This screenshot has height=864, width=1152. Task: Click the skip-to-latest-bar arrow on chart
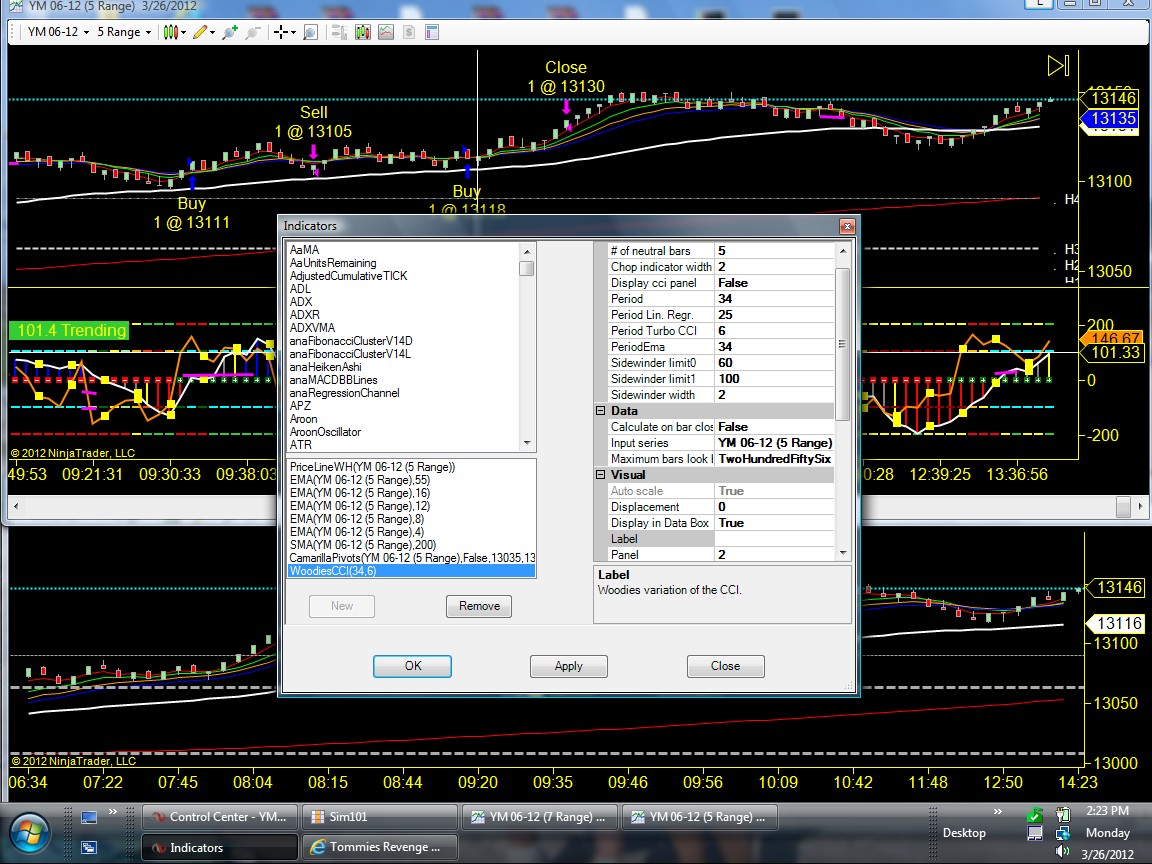[1059, 65]
